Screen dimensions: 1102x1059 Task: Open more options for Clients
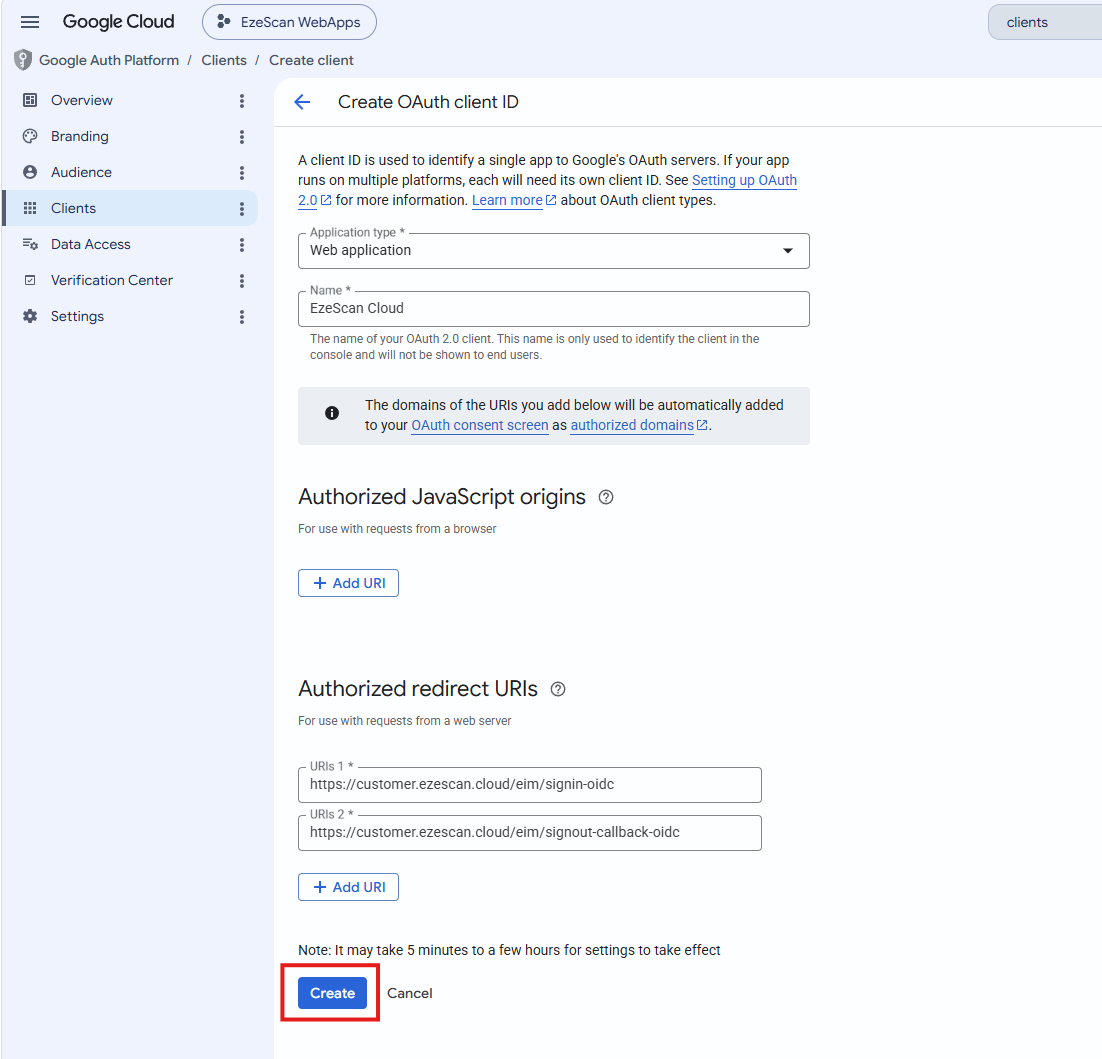[x=242, y=209]
